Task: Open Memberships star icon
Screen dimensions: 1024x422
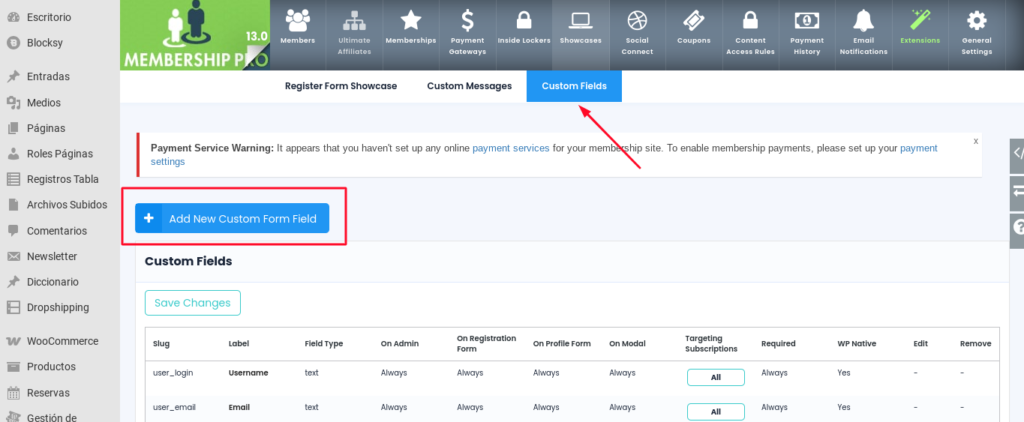Action: pos(411,20)
